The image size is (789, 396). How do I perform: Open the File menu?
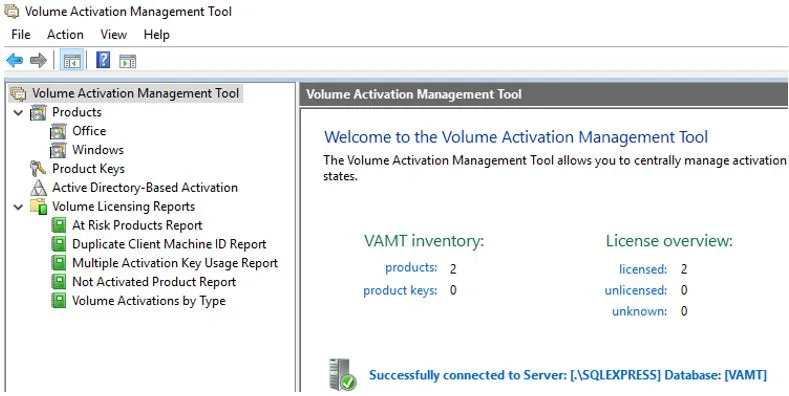click(x=21, y=35)
